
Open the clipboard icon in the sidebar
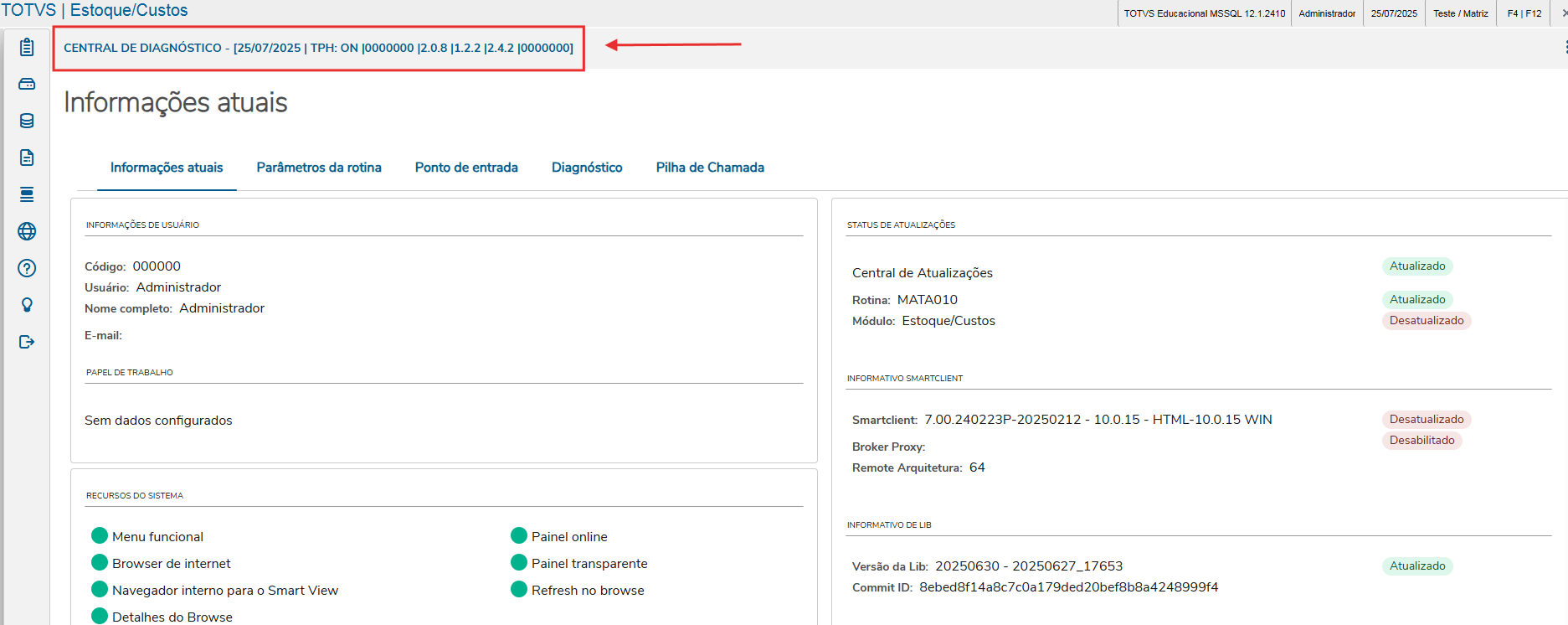(27, 47)
